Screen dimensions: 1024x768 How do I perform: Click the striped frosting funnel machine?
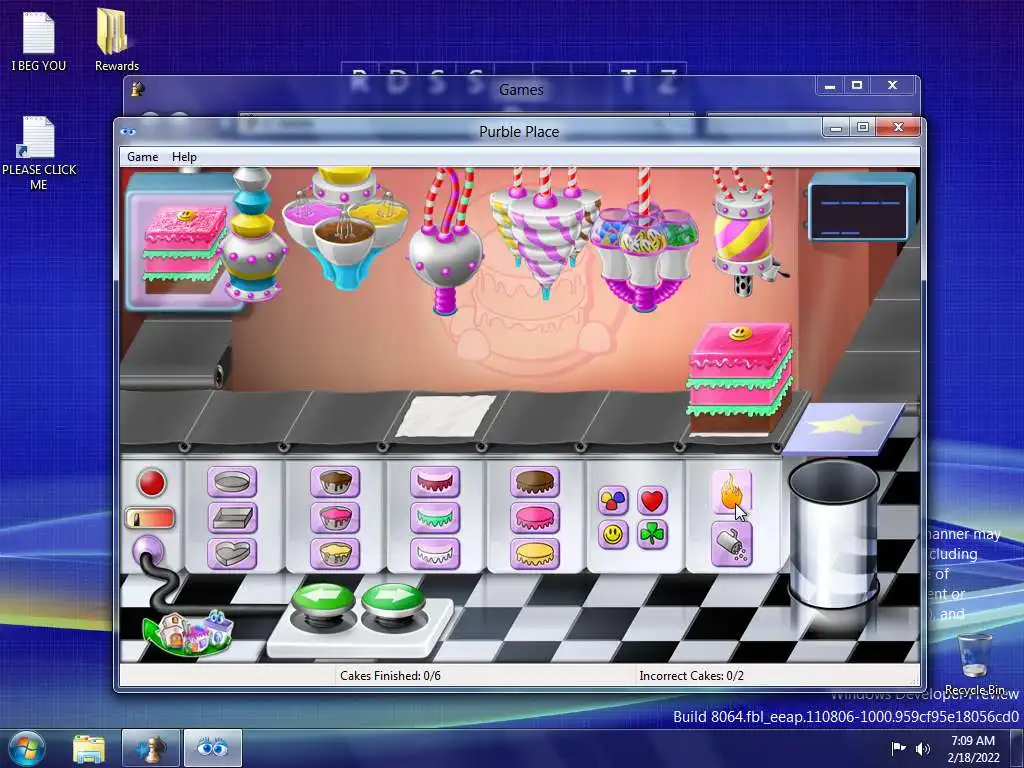[x=544, y=232]
